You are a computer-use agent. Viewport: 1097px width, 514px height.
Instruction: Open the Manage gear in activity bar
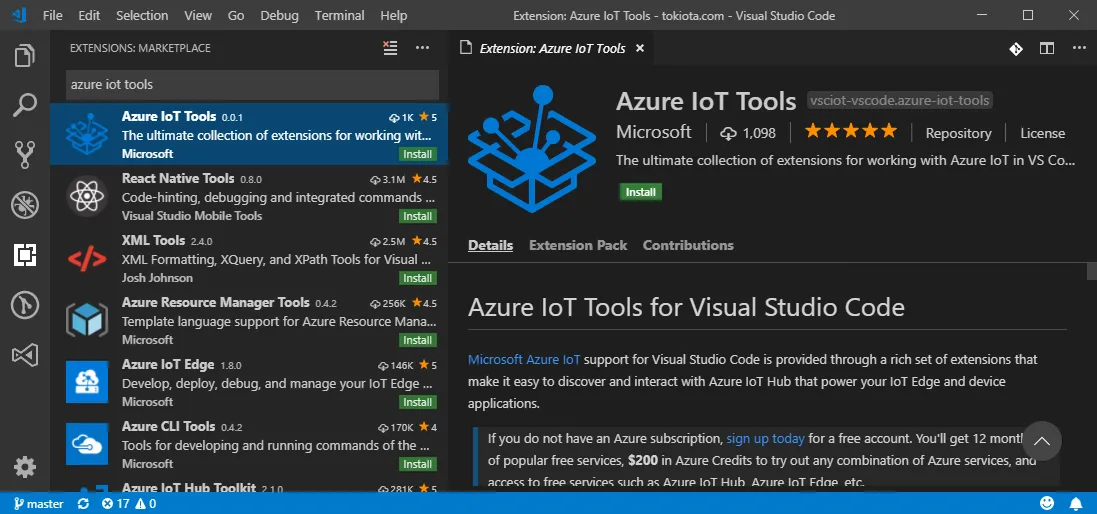[x=24, y=466]
